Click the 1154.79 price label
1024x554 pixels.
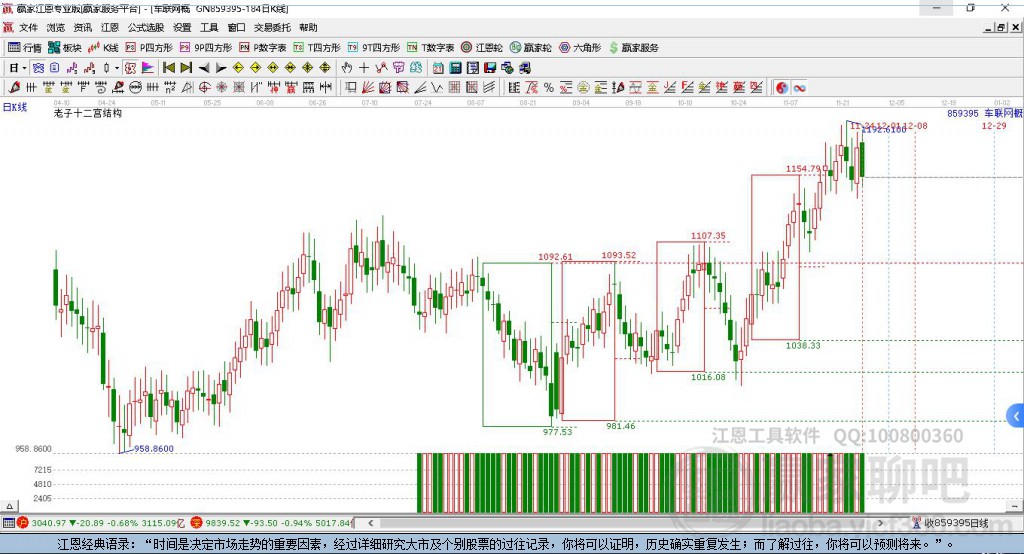[x=803, y=169]
